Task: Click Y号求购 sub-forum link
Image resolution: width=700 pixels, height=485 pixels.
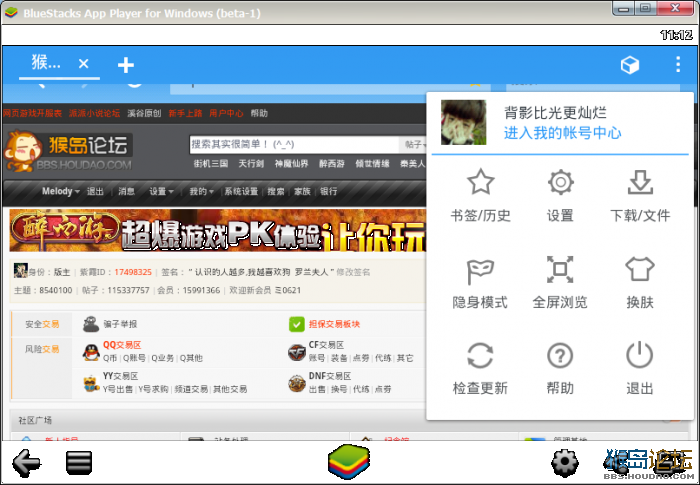Action: click(x=153, y=389)
